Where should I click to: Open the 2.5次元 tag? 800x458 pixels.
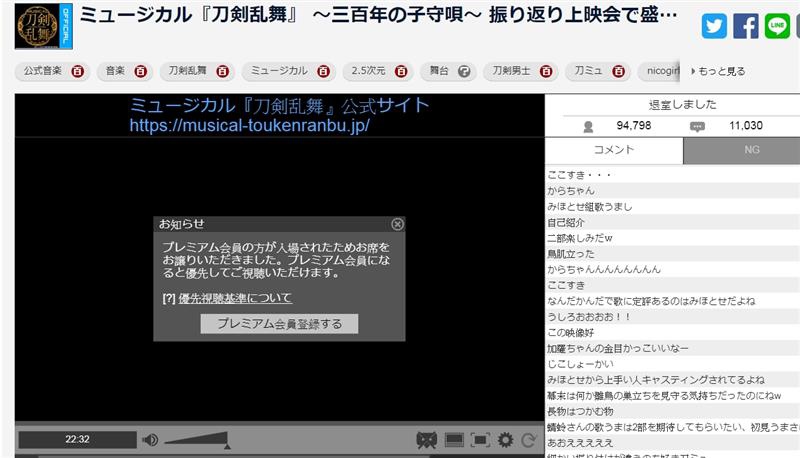[368, 71]
